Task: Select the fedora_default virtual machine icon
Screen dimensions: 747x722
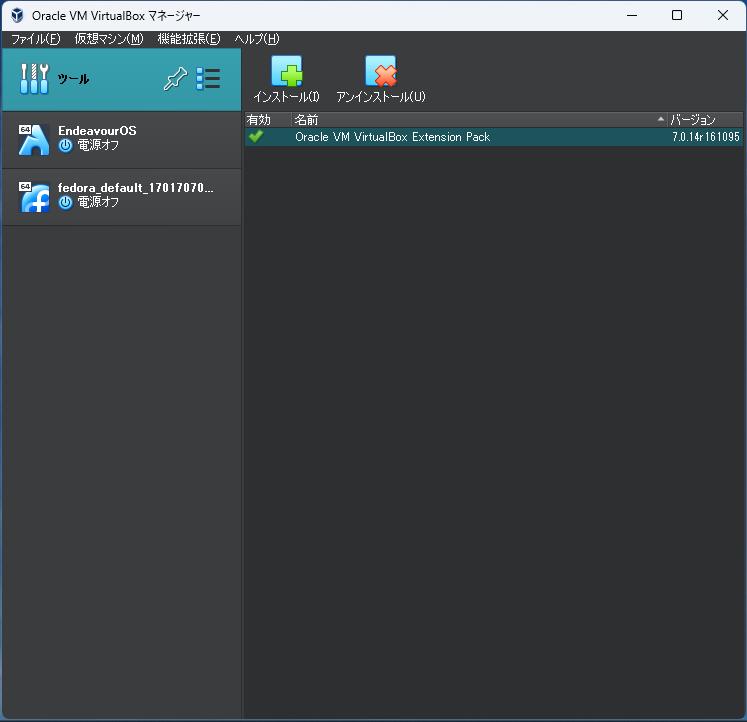Action: [x=34, y=197]
